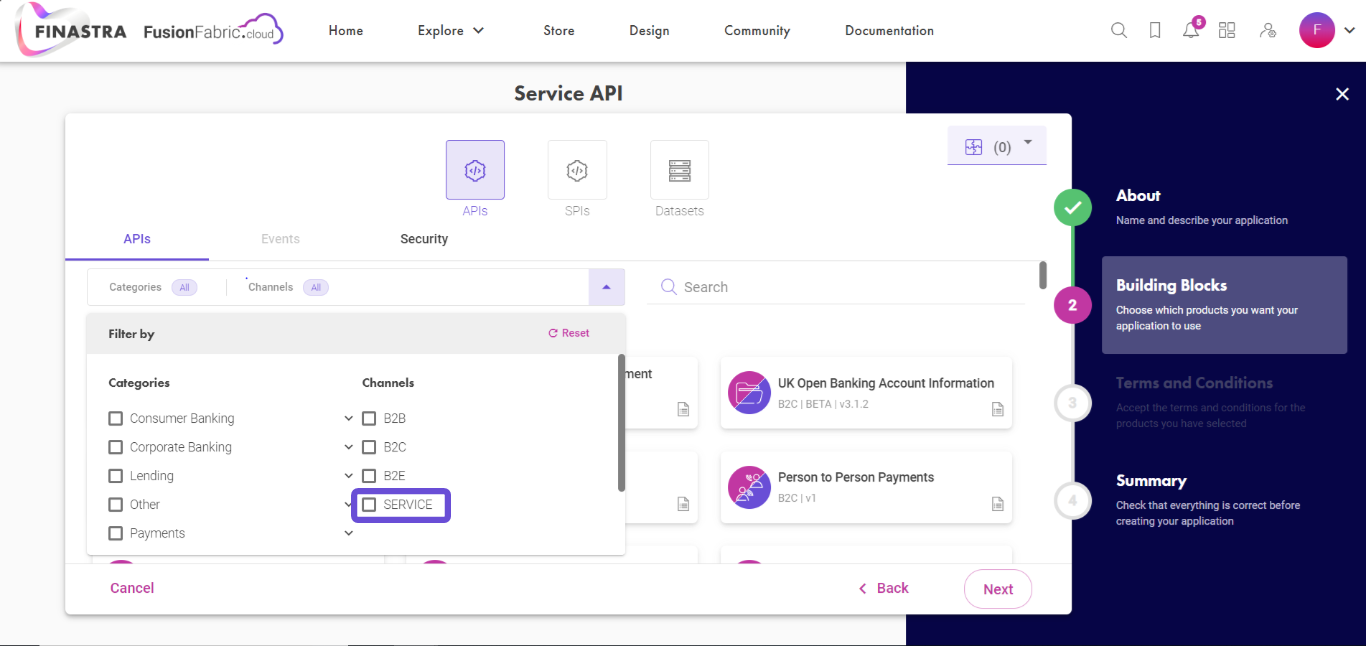Open Documentation in navigation
The height and width of the screenshot is (646, 1366).
pyautogui.click(x=889, y=31)
